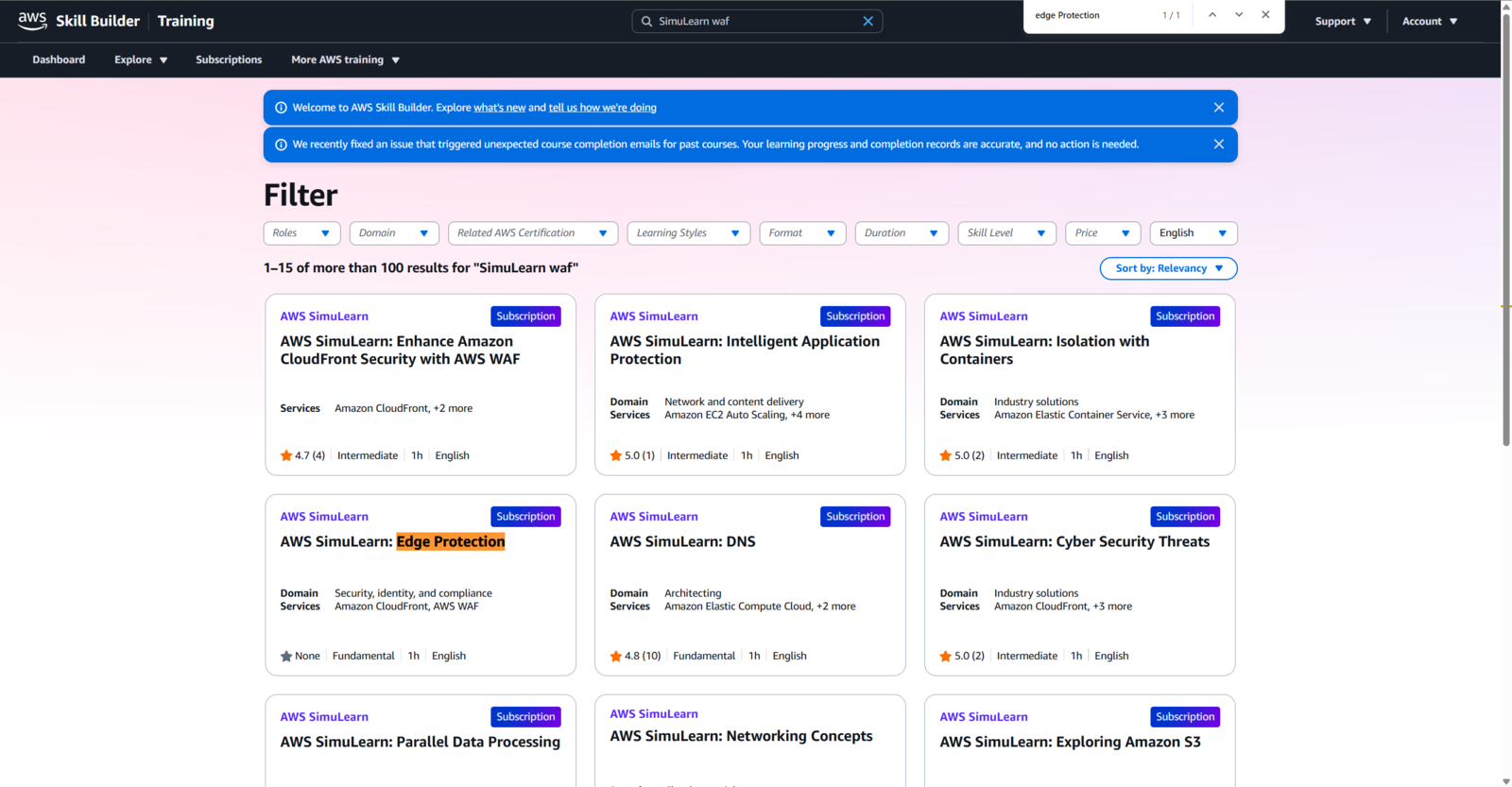Click info icon in completion emails banner
This screenshot has height=787, width=1512.
tap(281, 145)
